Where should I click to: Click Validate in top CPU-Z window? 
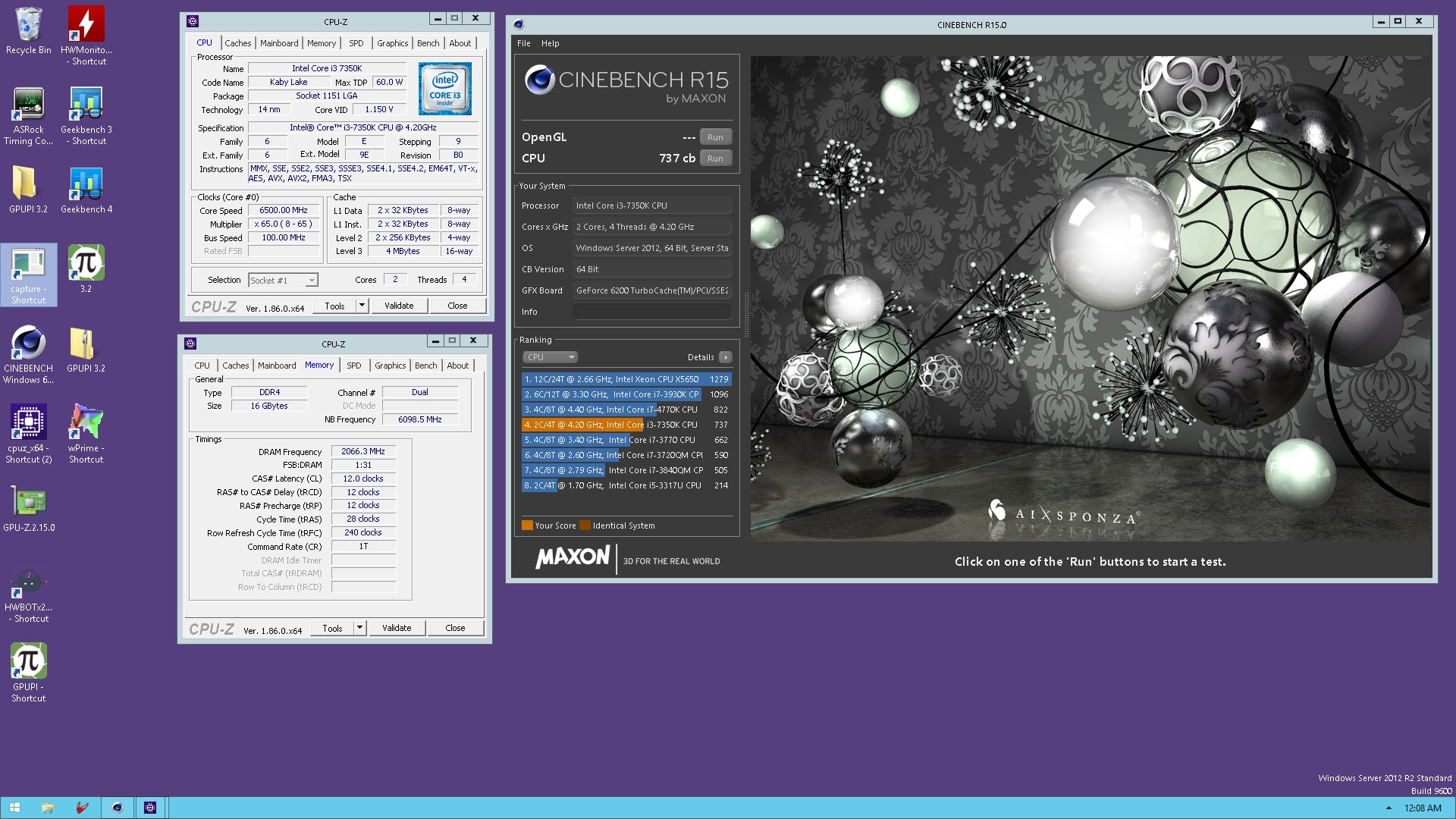(x=399, y=306)
